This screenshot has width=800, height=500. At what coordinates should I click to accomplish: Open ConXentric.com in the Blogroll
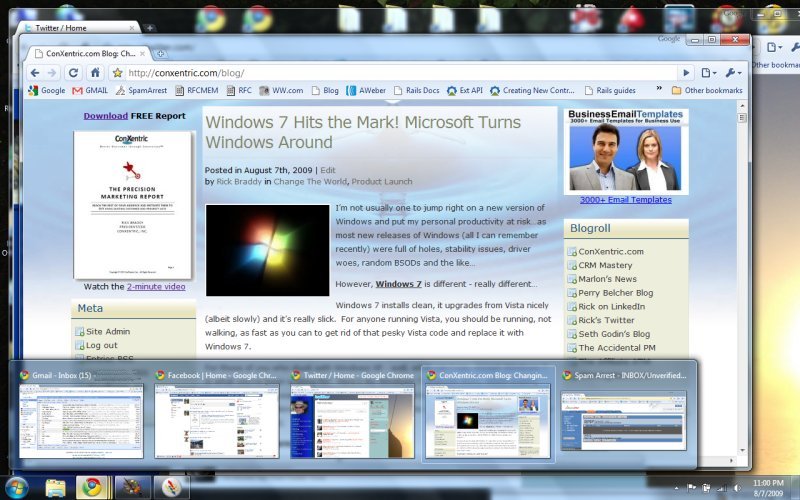pyautogui.click(x=611, y=252)
